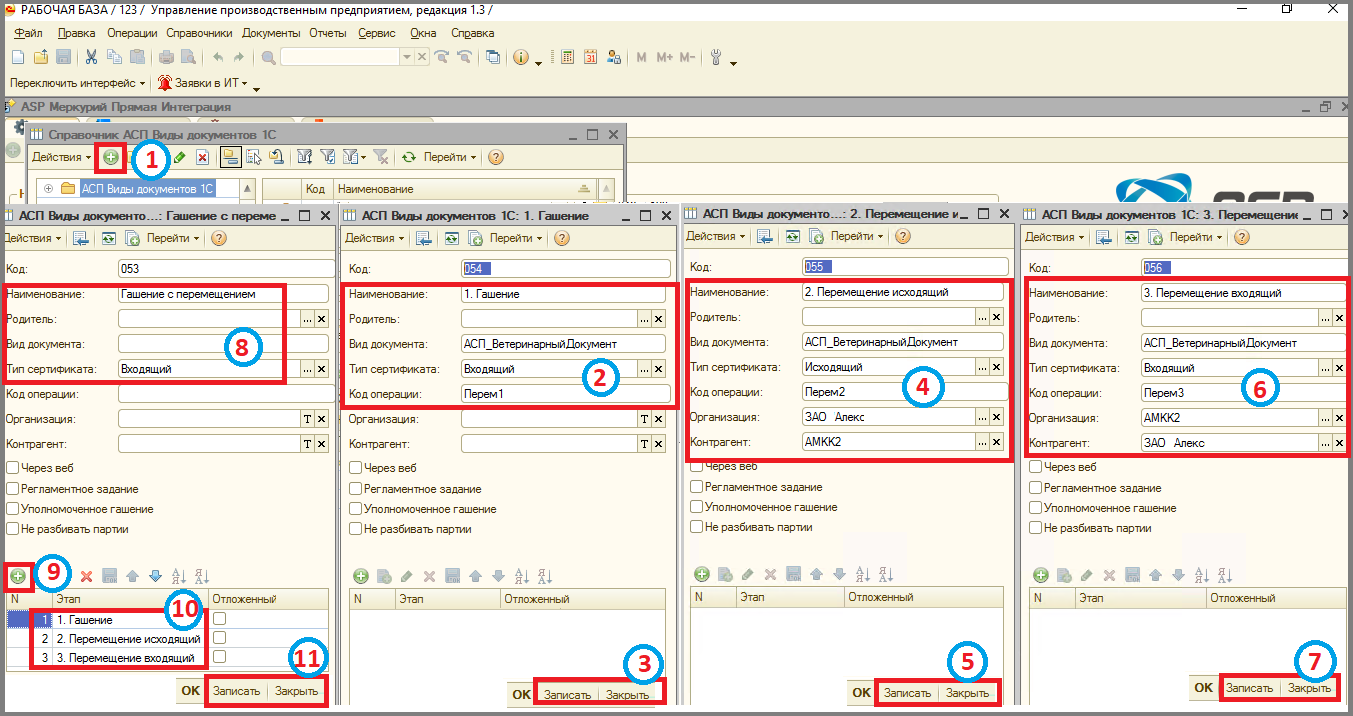
Task: Click Записать in Гашение с перемещением window
Action: [x=236, y=690]
